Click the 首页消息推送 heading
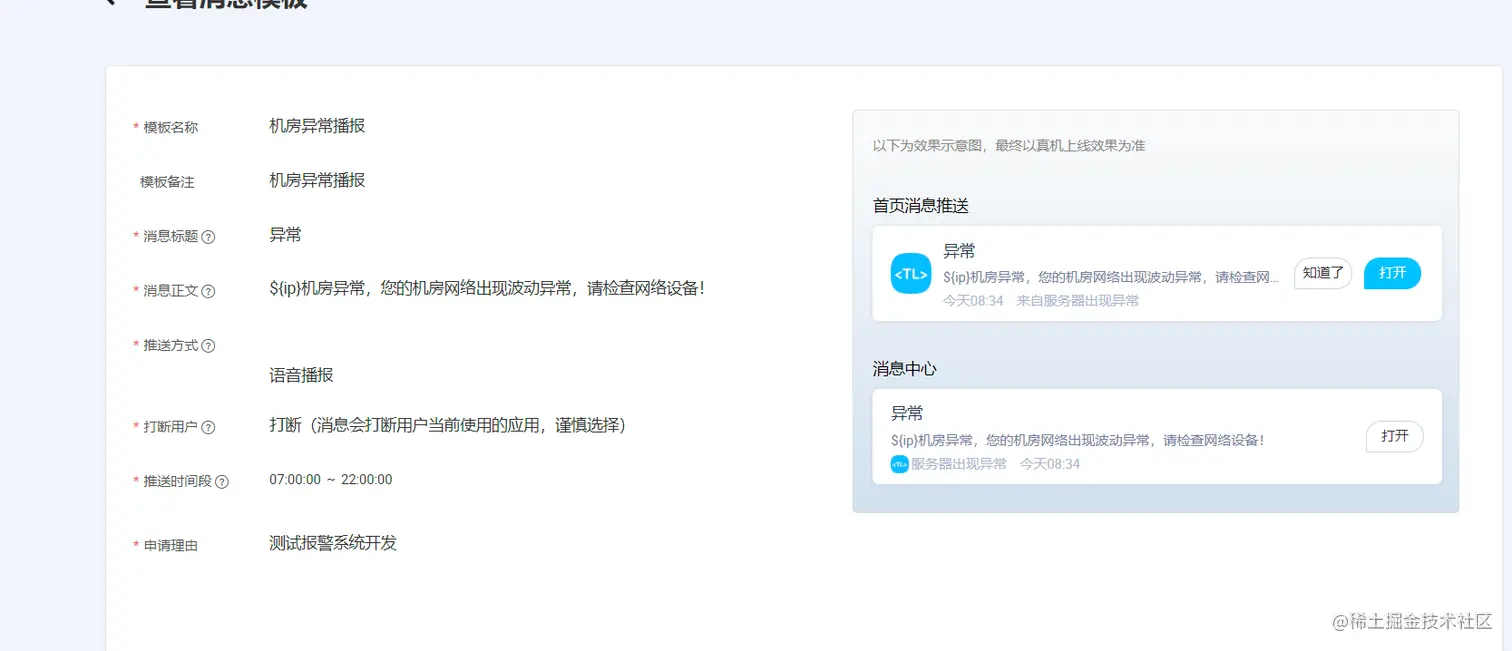The image size is (1512, 651). 920,206
